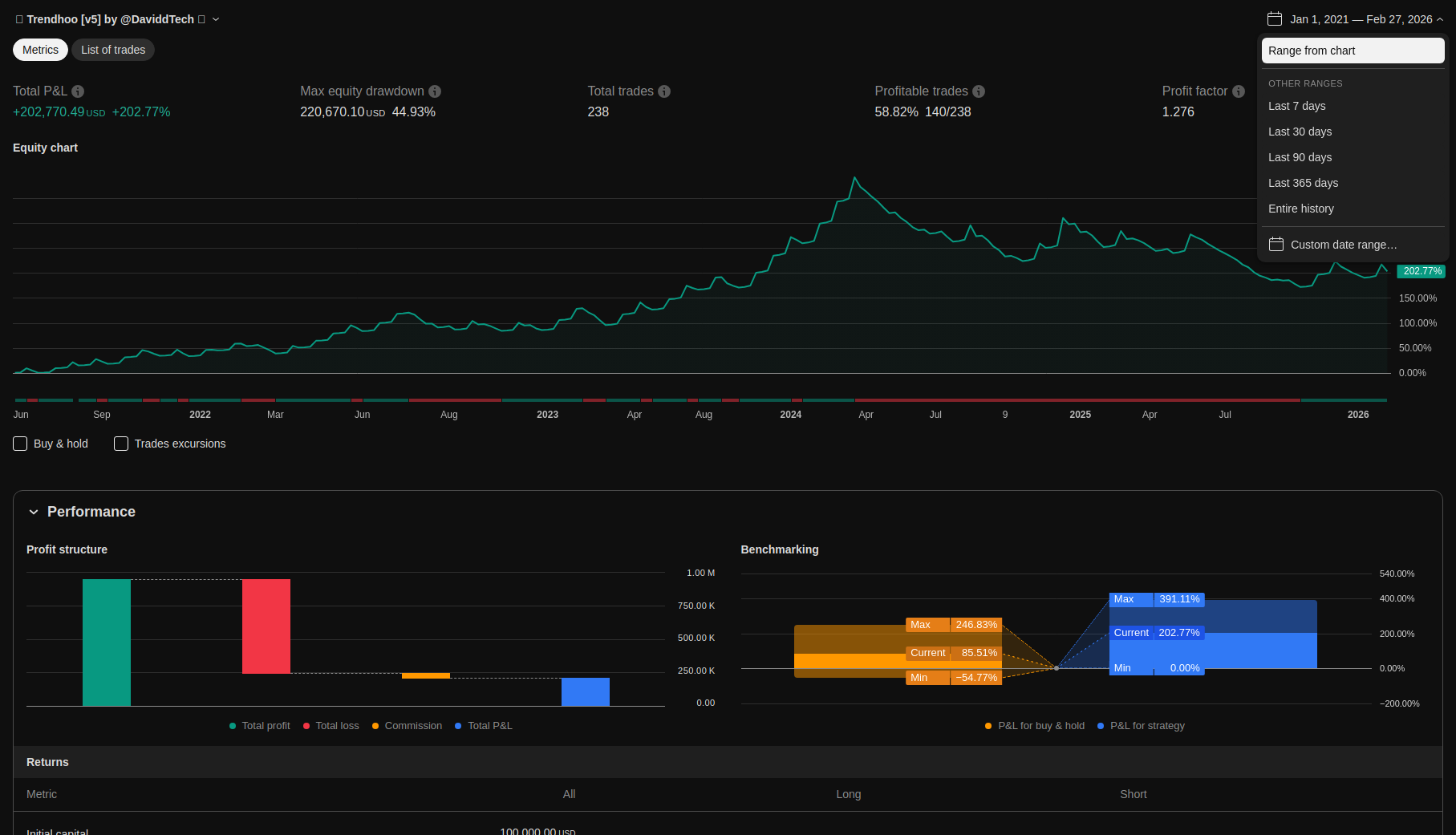Click calendar icon beside the date range
This screenshot has width=1456, height=835.
(x=1275, y=19)
